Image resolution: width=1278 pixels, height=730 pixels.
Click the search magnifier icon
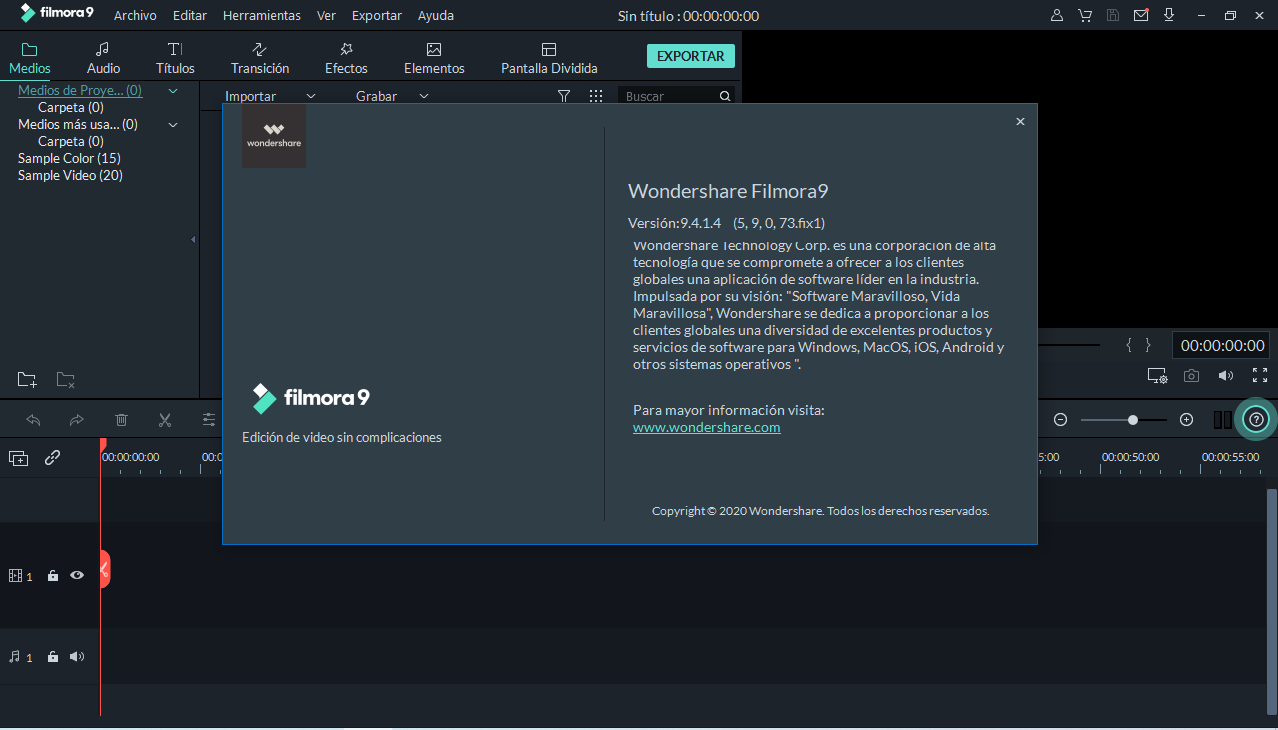(x=725, y=96)
